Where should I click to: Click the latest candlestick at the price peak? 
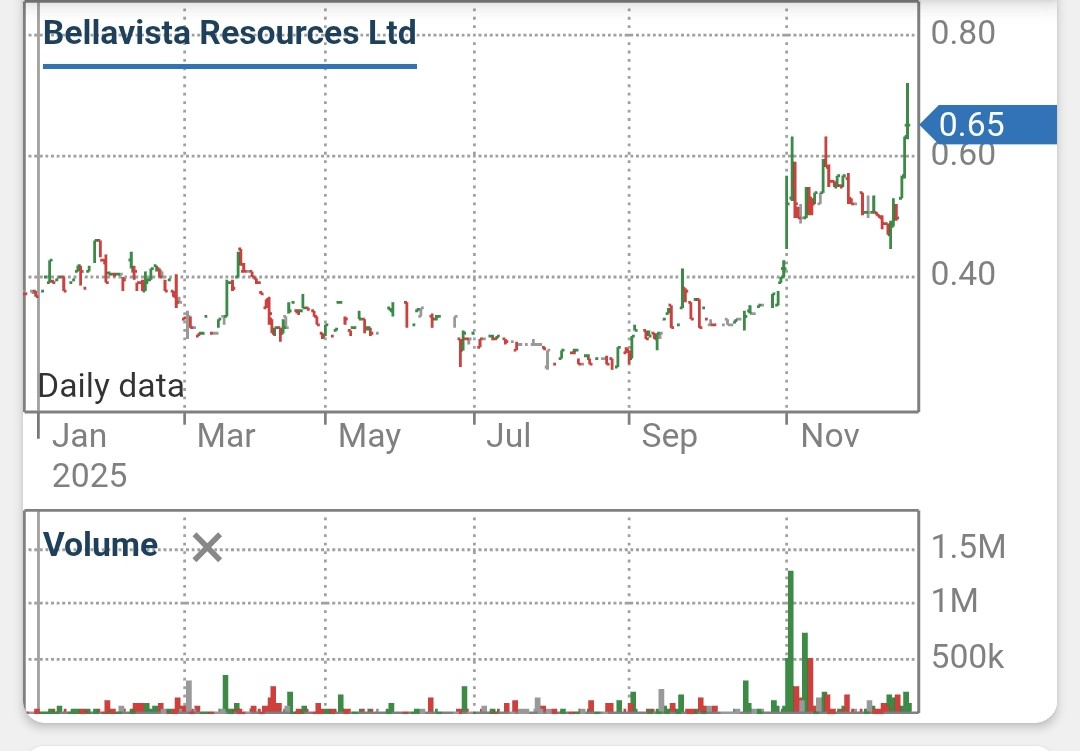[907, 110]
